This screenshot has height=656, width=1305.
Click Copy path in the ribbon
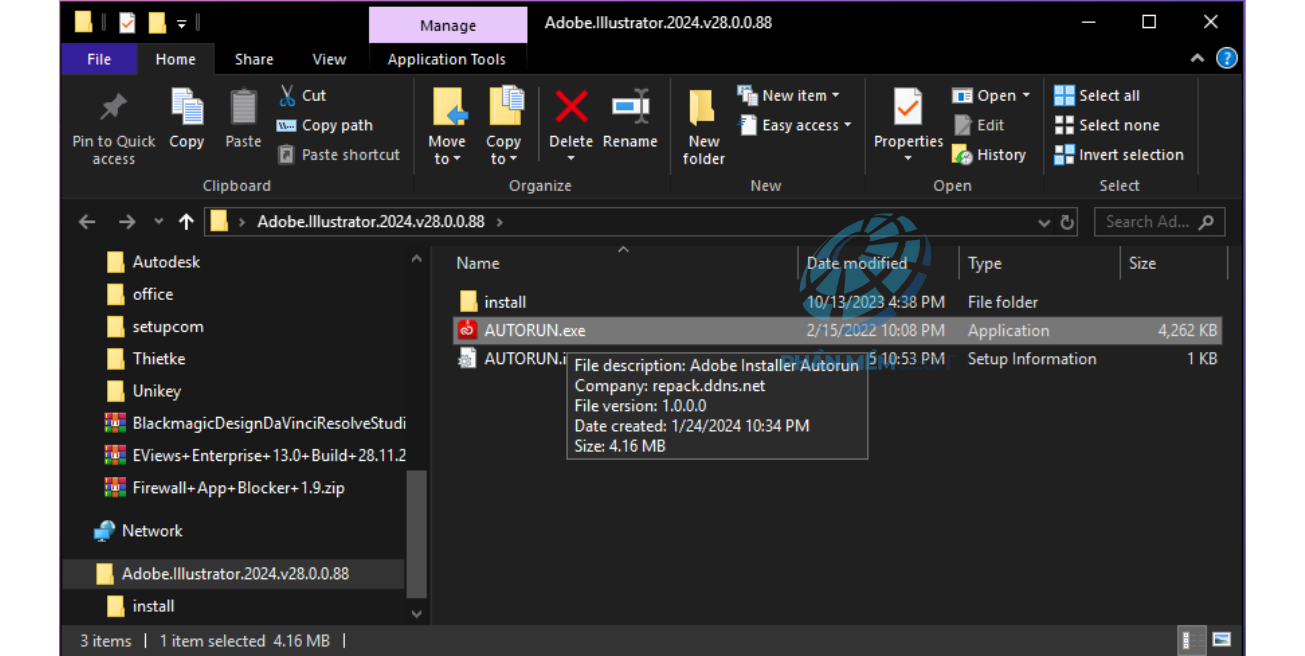(325, 125)
